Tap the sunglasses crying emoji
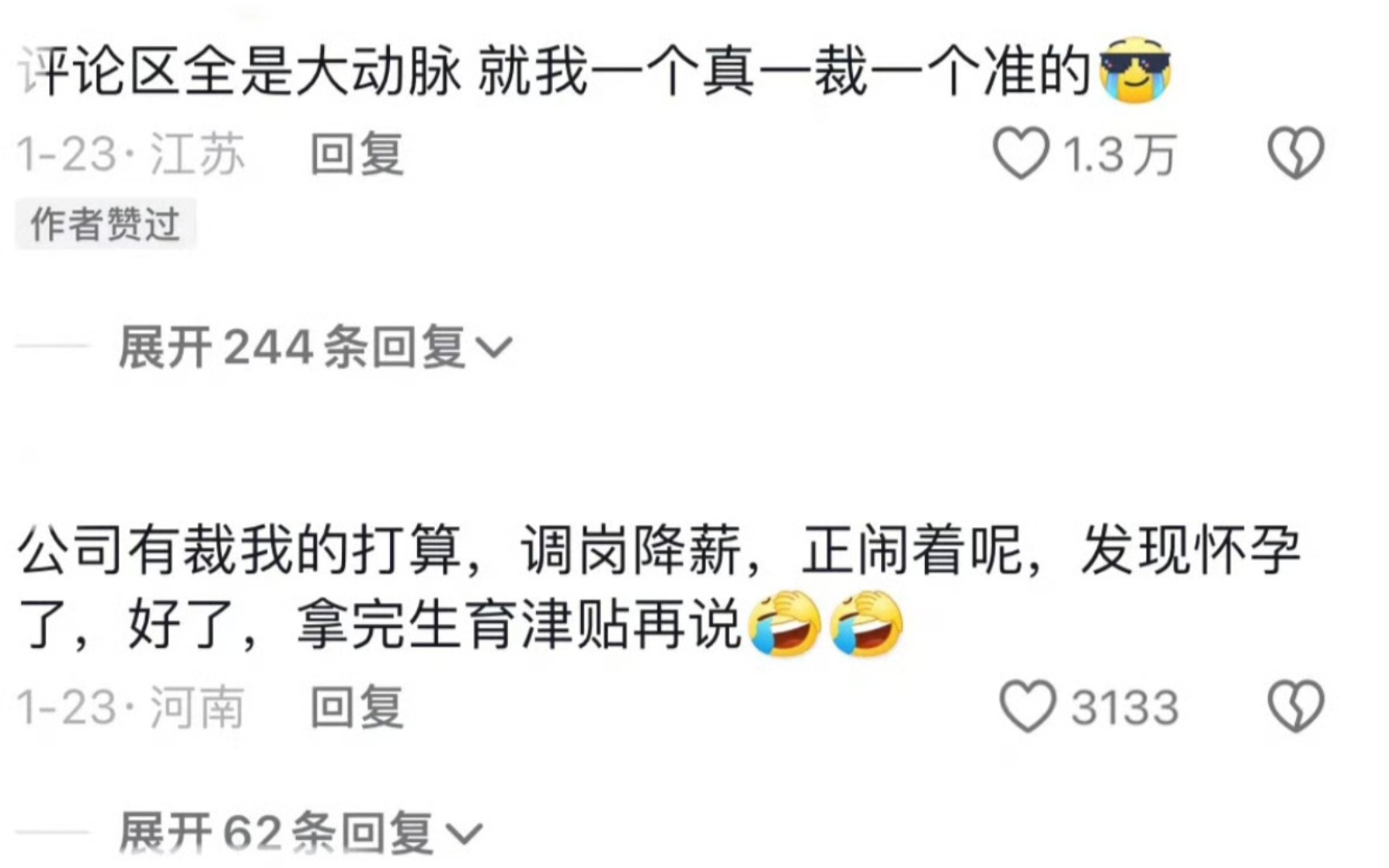This screenshot has width=1389, height=868. click(1134, 70)
